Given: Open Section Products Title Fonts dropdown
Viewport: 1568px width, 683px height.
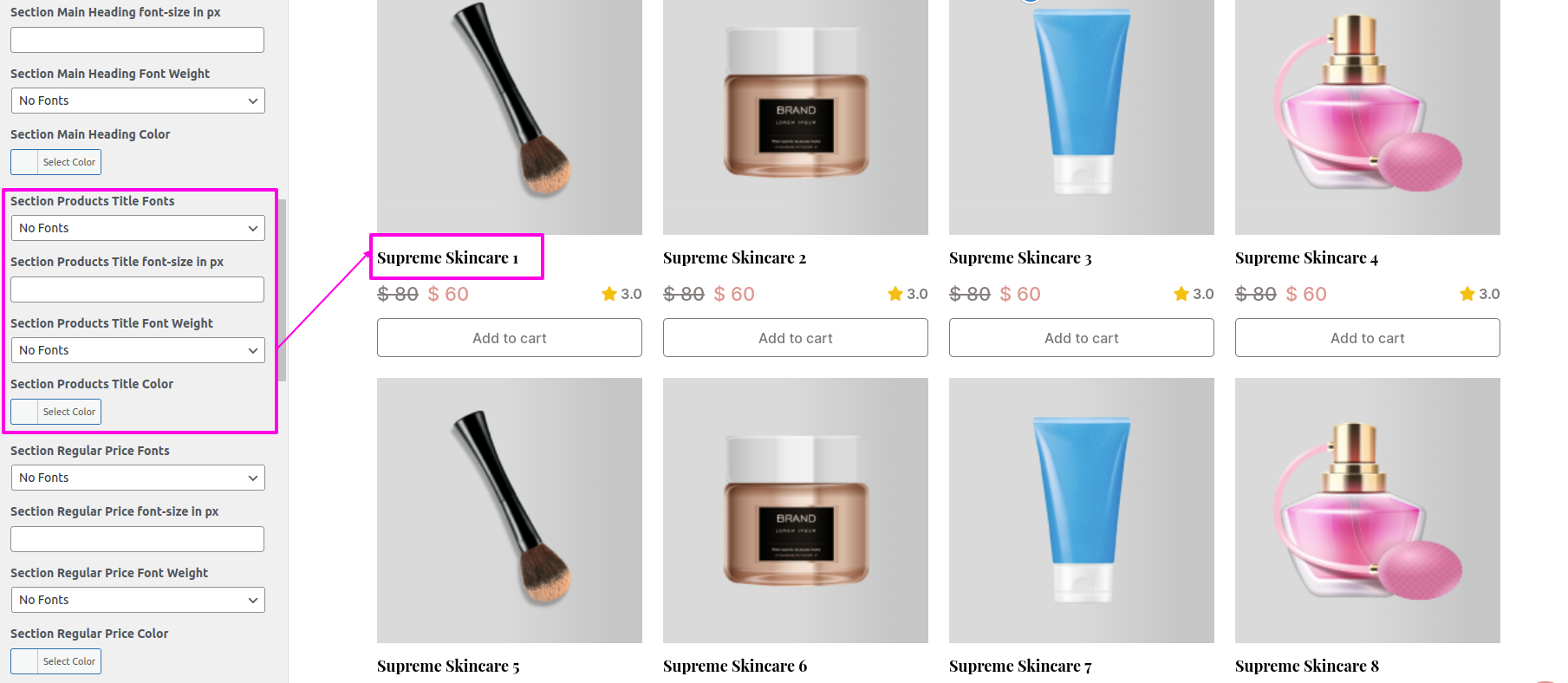Looking at the screenshot, I should tap(138, 228).
